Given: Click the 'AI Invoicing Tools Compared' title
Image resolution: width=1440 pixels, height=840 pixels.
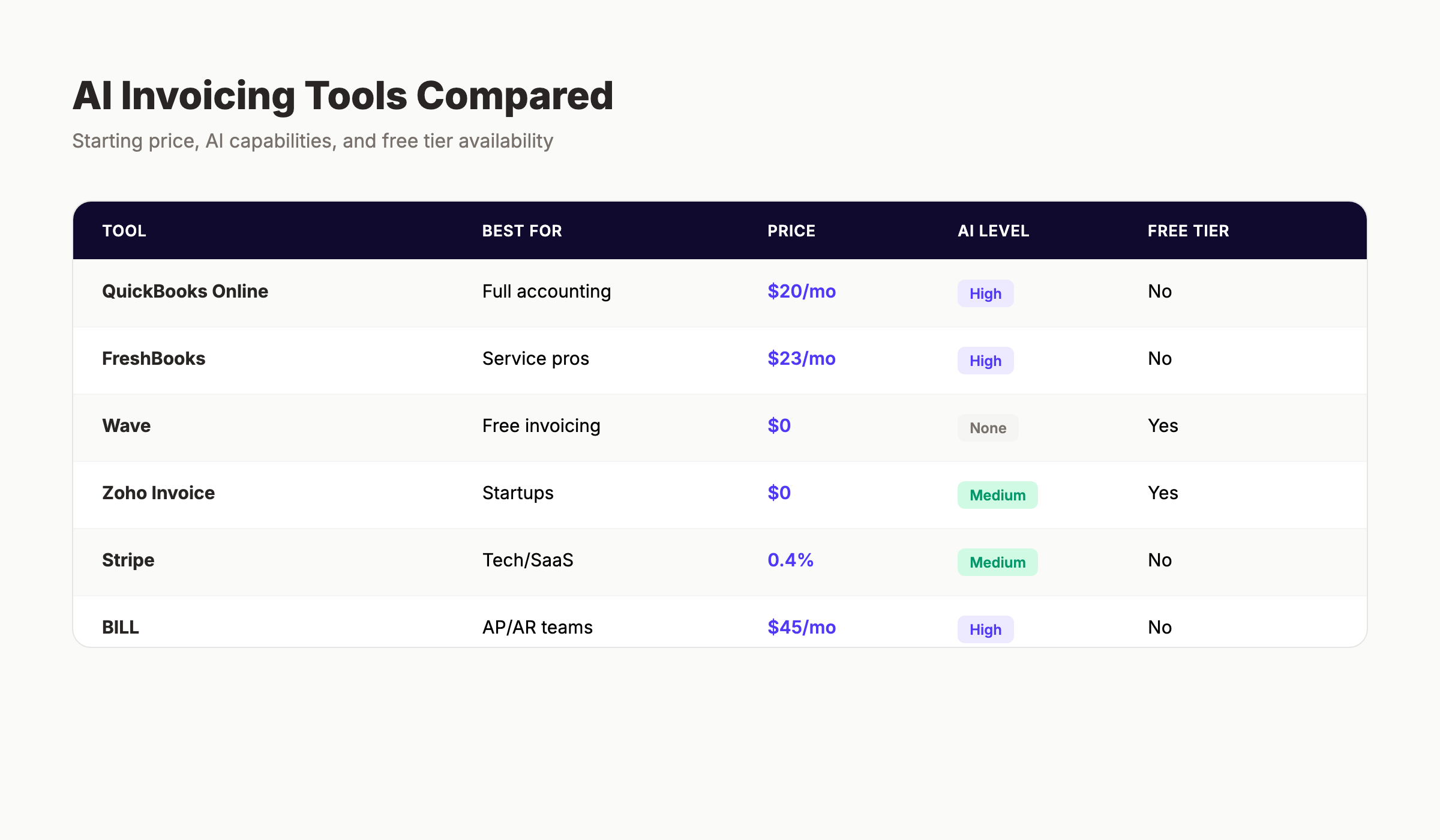Looking at the screenshot, I should (x=343, y=96).
